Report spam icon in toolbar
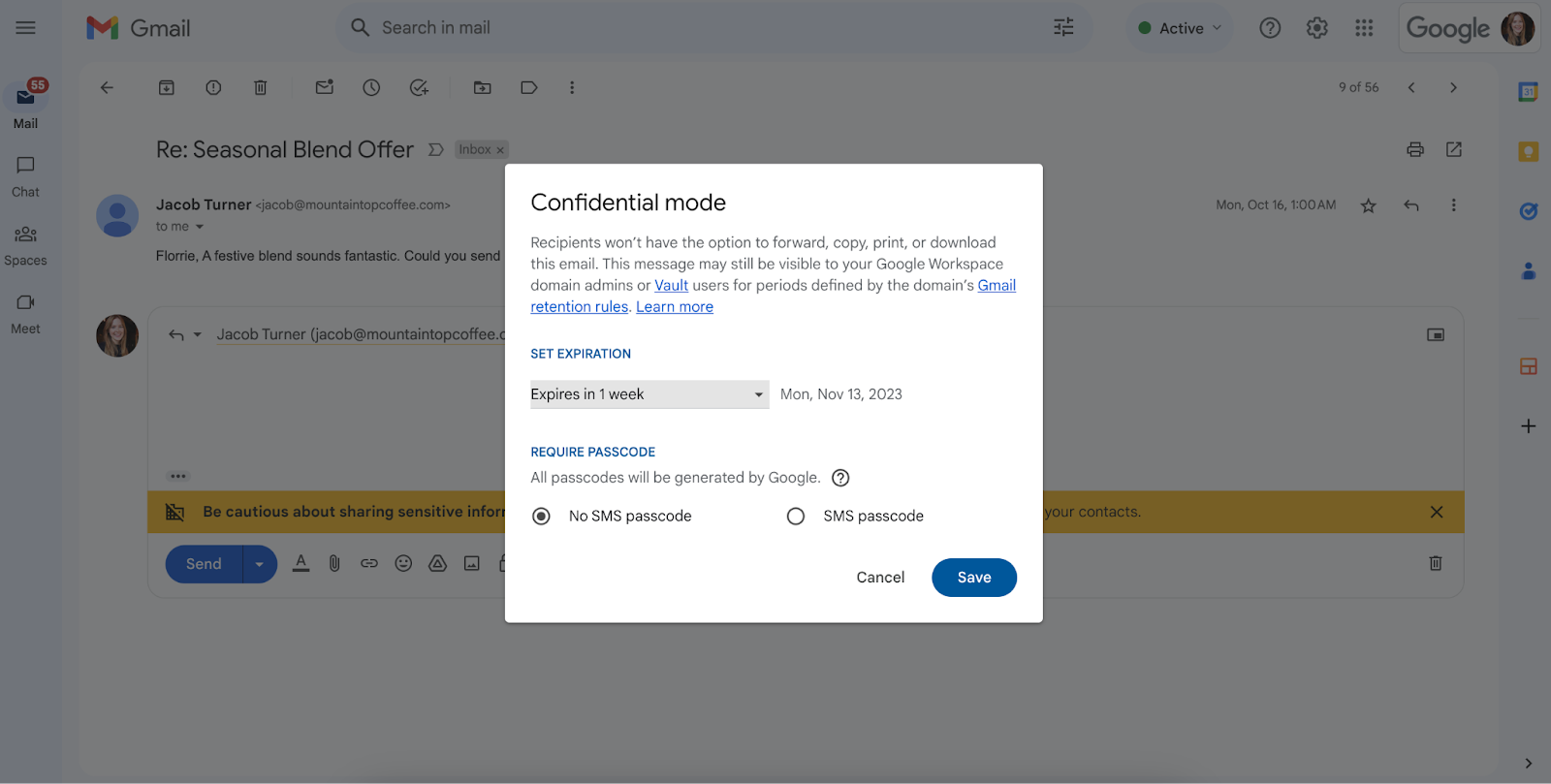1551x784 pixels. [x=213, y=87]
